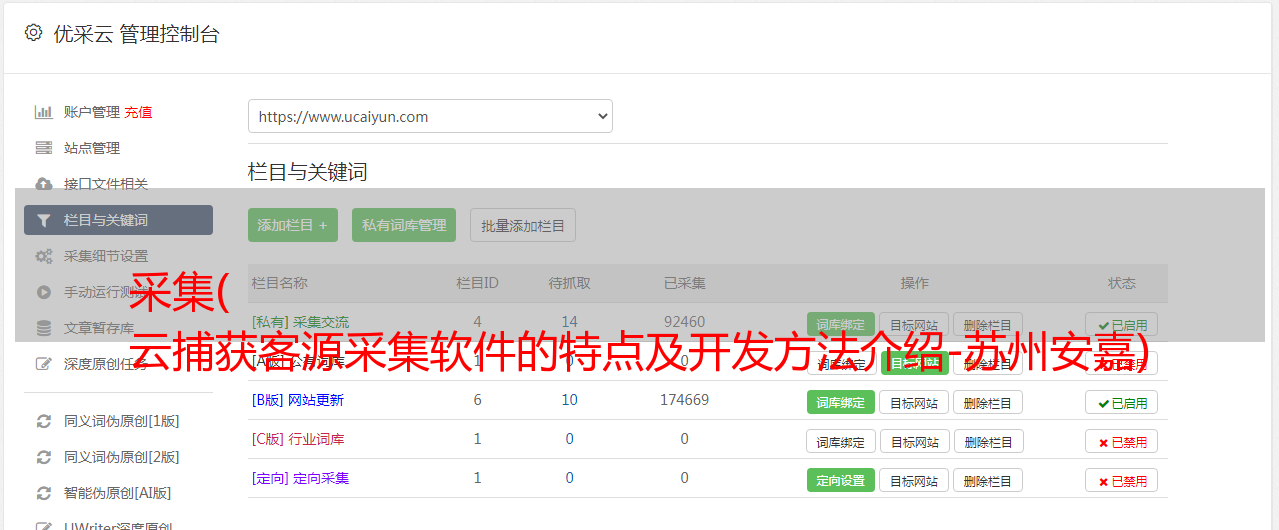Click the bar chart icon for 账户管理
This screenshot has width=1279, height=530.
pos(43,112)
